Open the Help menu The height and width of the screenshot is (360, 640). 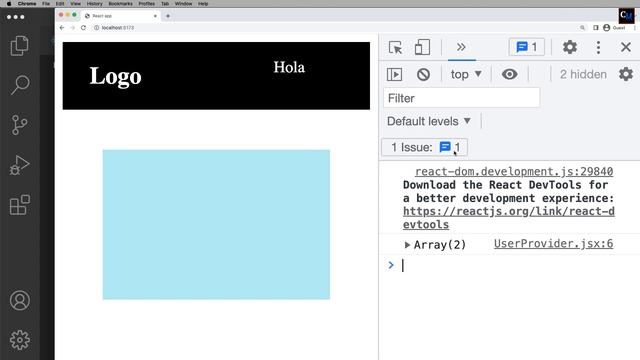click(203, 4)
